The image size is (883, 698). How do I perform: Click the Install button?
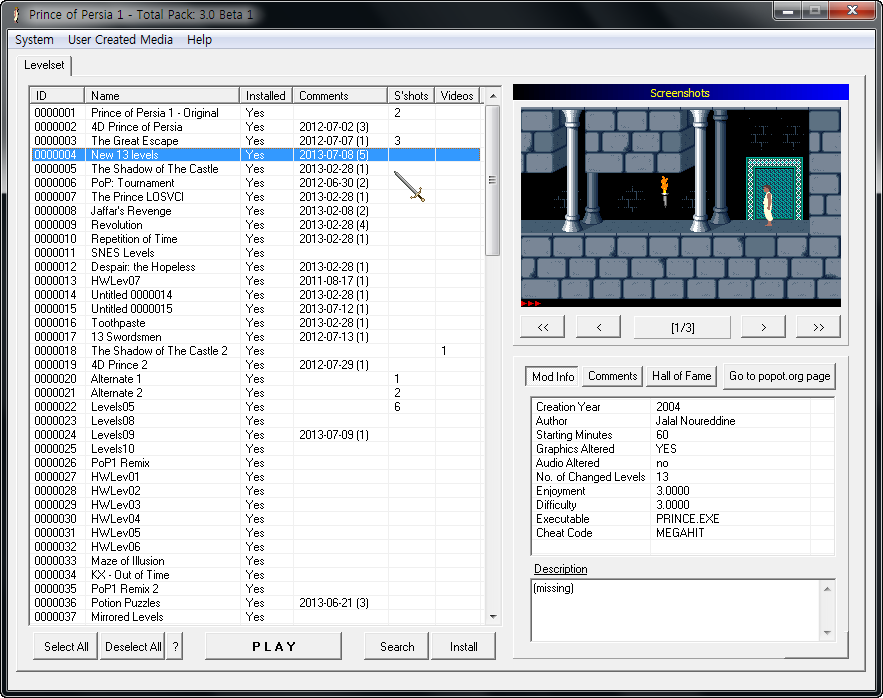(x=463, y=646)
